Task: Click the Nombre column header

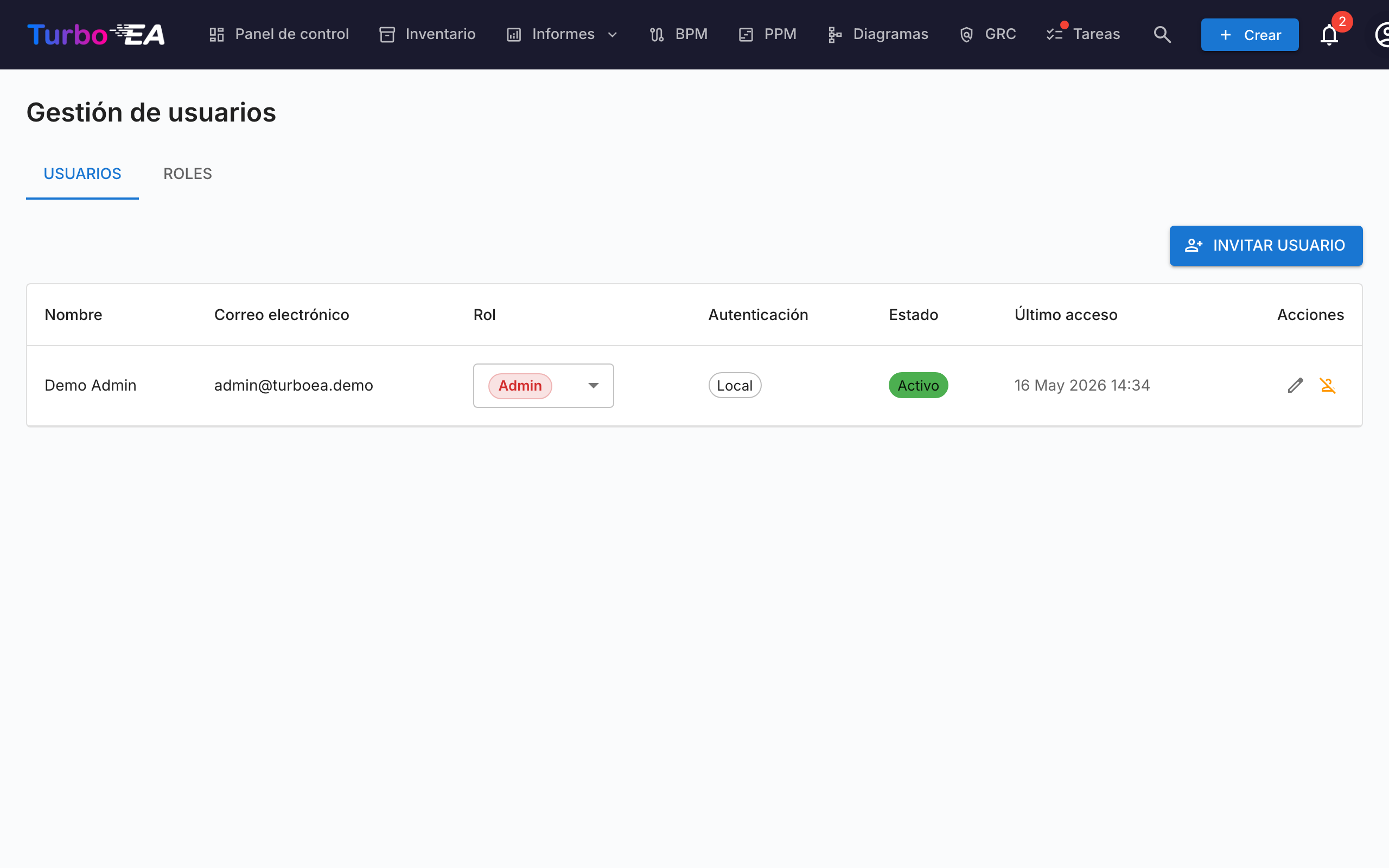Action: (73, 315)
